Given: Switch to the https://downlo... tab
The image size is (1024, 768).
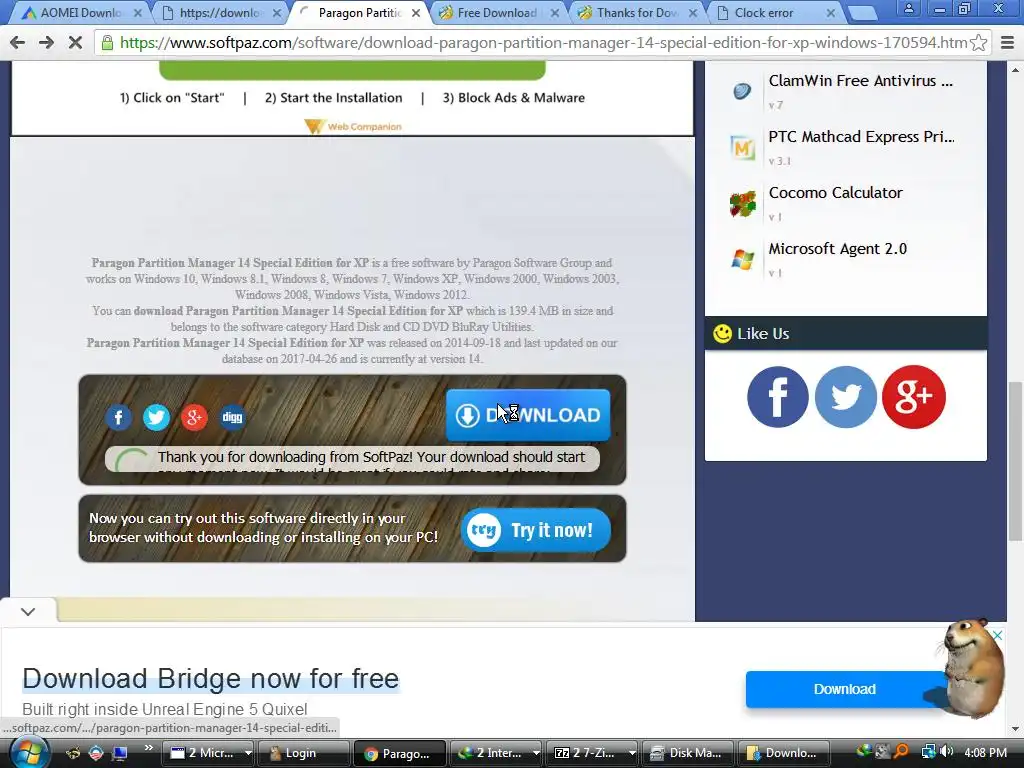Looking at the screenshot, I should point(219,12).
